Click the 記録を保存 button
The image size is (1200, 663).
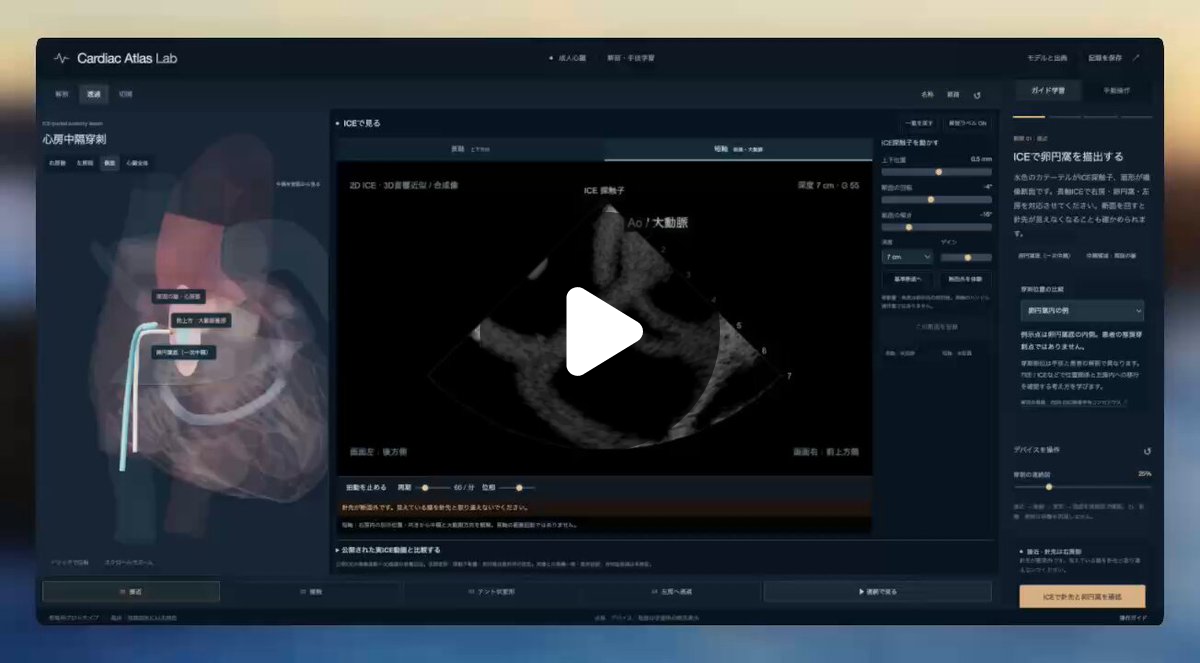pyautogui.click(x=1107, y=58)
